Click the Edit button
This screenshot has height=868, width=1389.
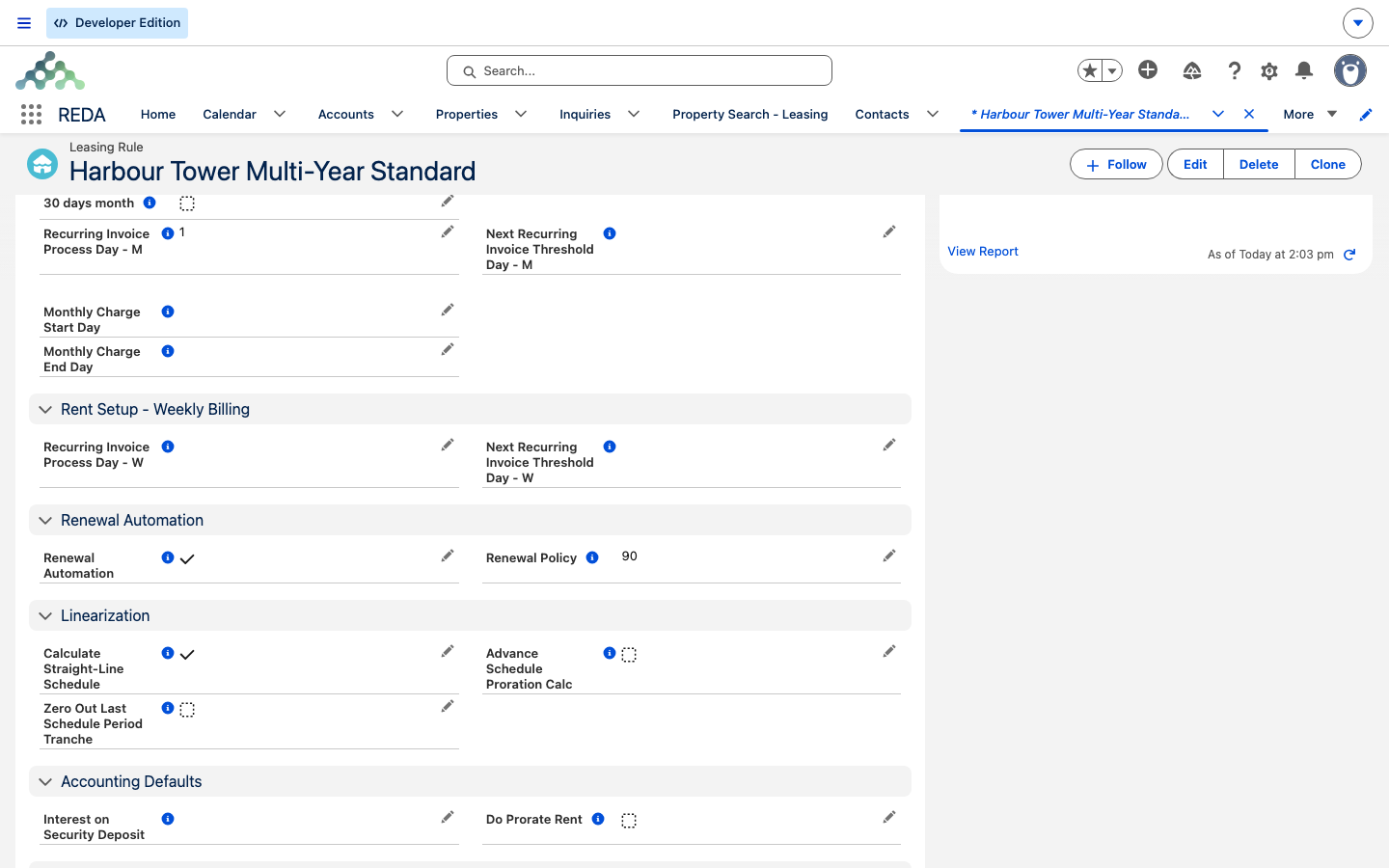coord(1195,164)
